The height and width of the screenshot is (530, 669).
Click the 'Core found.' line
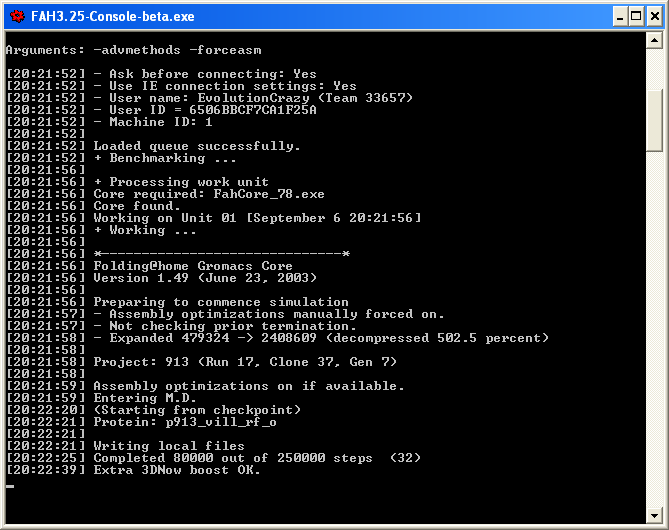(93, 206)
